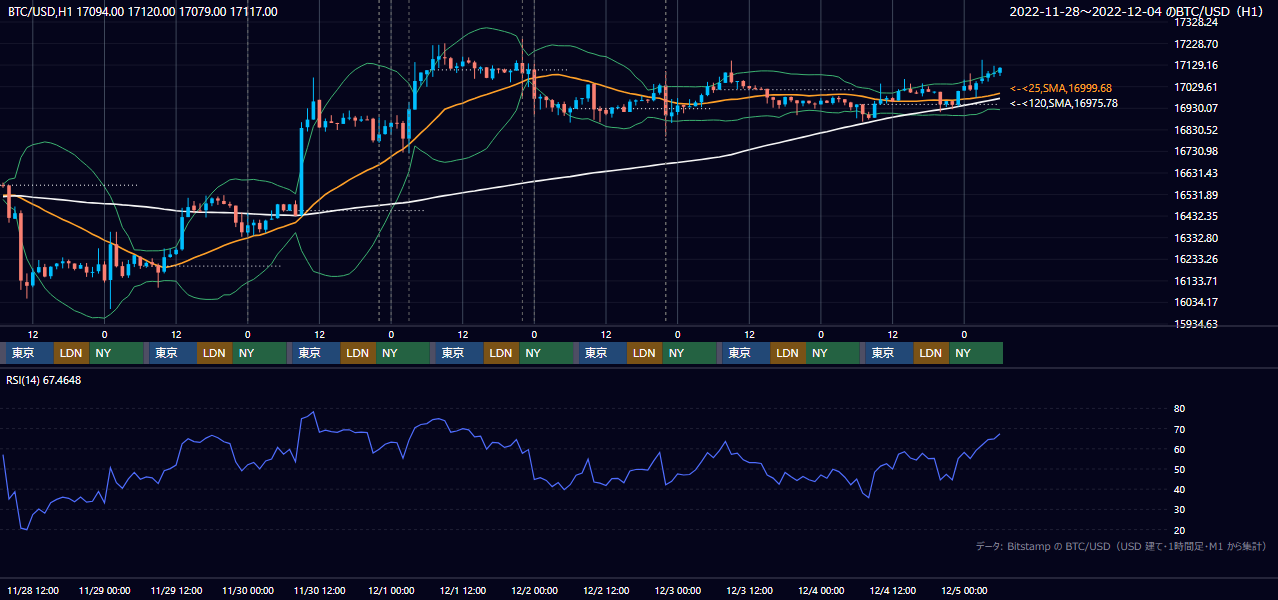The height and width of the screenshot is (600, 1278).
Task: Click the 11/29 00:00 time label
Action: (x=105, y=590)
